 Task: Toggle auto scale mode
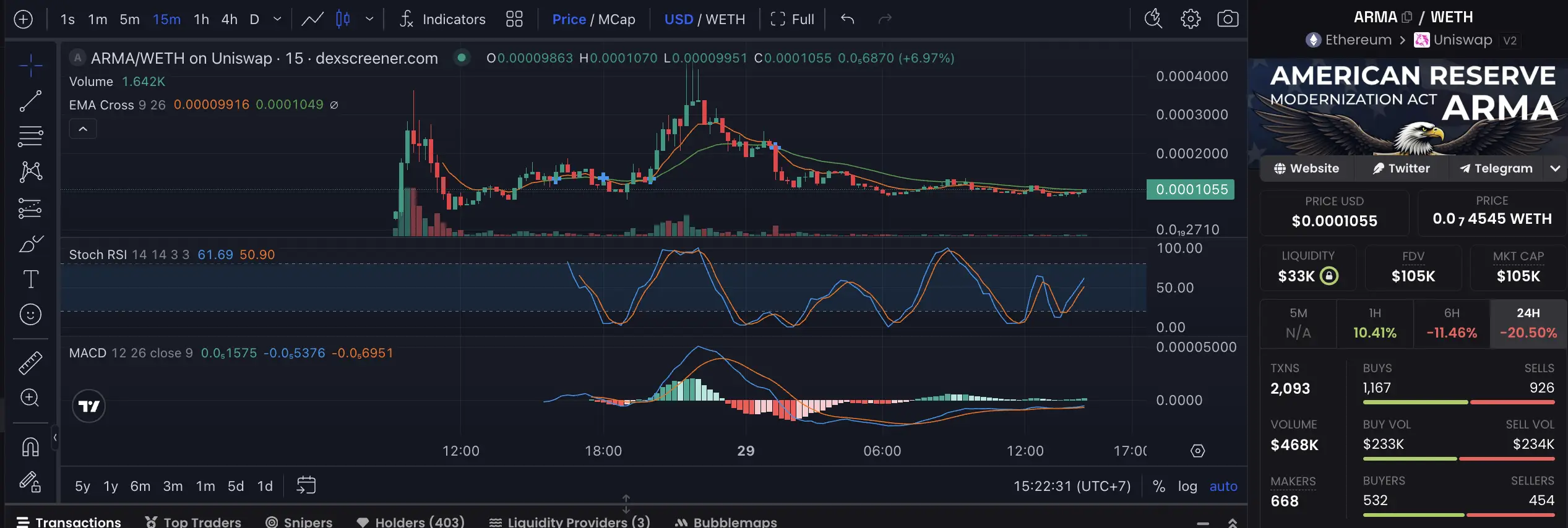pyautogui.click(x=1223, y=487)
